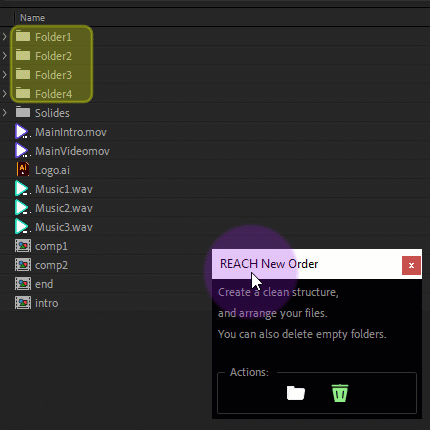Expand Folder1 with its chevron
The height and width of the screenshot is (430, 430).
[4, 36]
